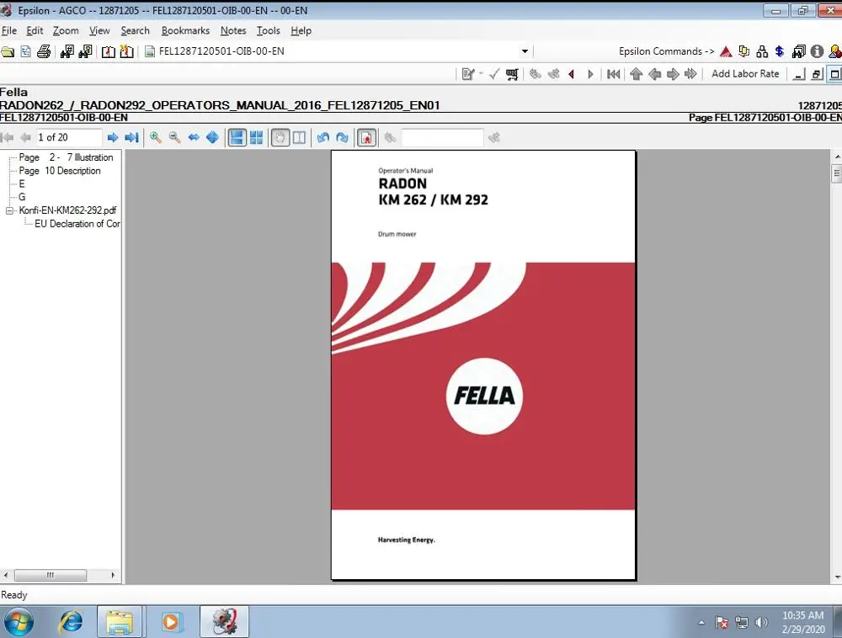Image resolution: width=842 pixels, height=638 pixels.
Task: Select the Page 10 Description tree entry
Action: click(60, 171)
